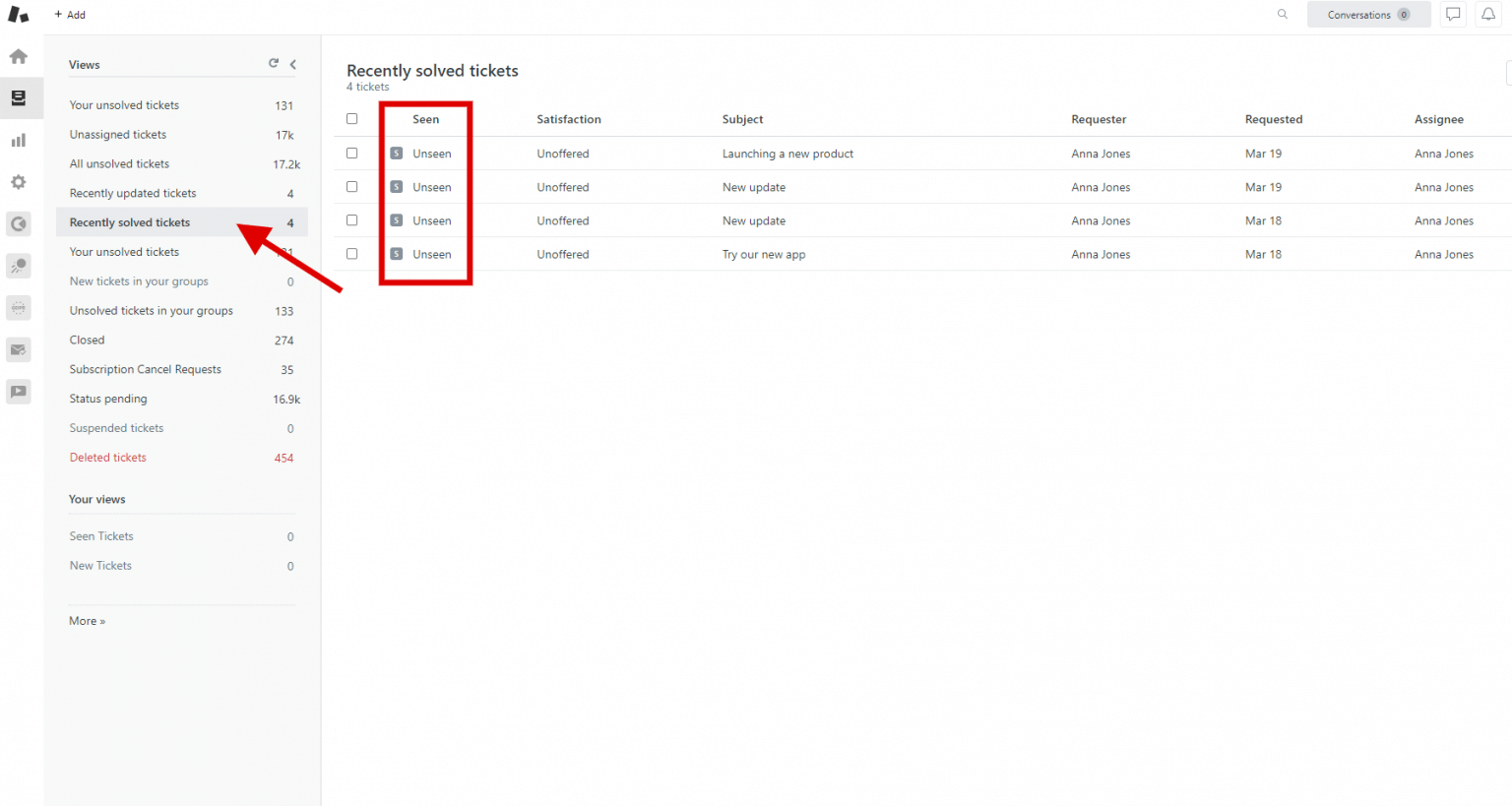The width and height of the screenshot is (1512, 806).
Task: Collapse the Views panel with the chevron
Action: (x=292, y=63)
